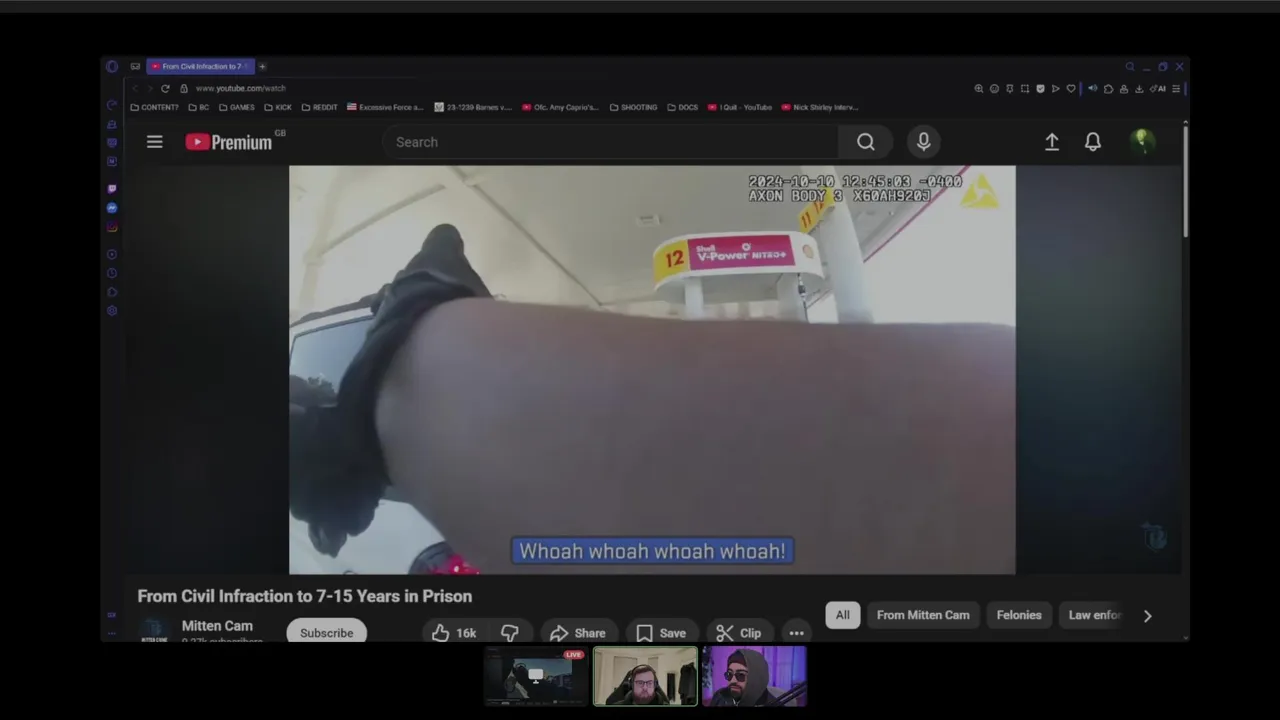Screen dimensions: 1280x720
Task: Open the upload/create video icon
Action: tap(1052, 142)
